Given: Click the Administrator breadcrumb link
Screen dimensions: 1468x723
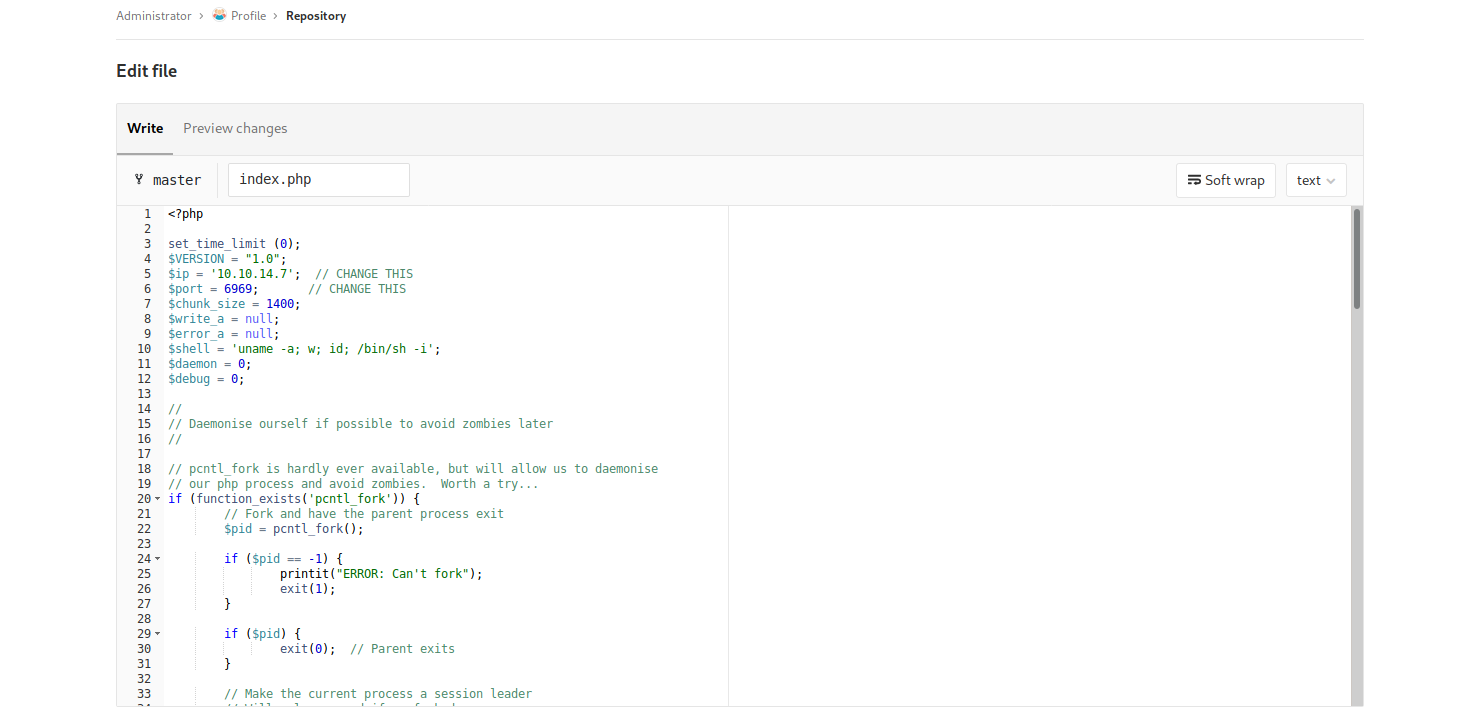Looking at the screenshot, I should pos(153,16).
